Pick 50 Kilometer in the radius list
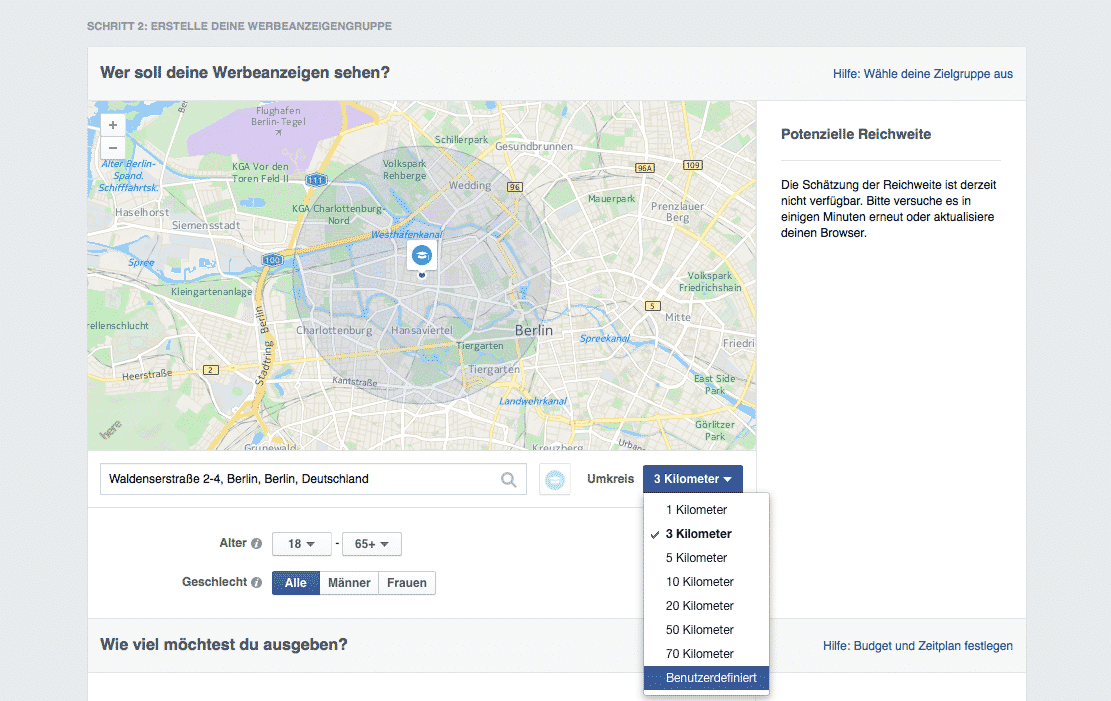1111x701 pixels. pyautogui.click(x=700, y=630)
